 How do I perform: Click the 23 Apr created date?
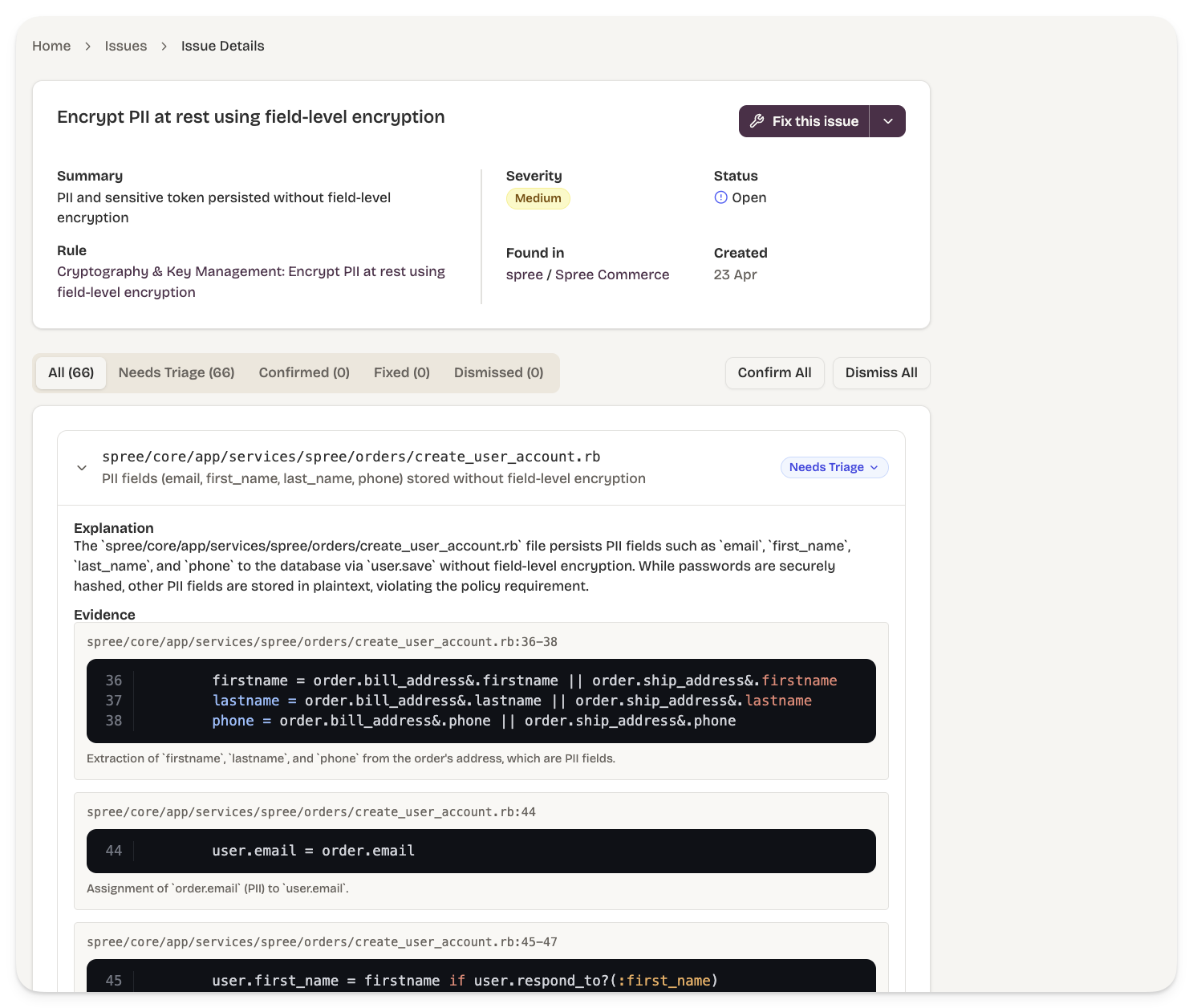(x=736, y=274)
